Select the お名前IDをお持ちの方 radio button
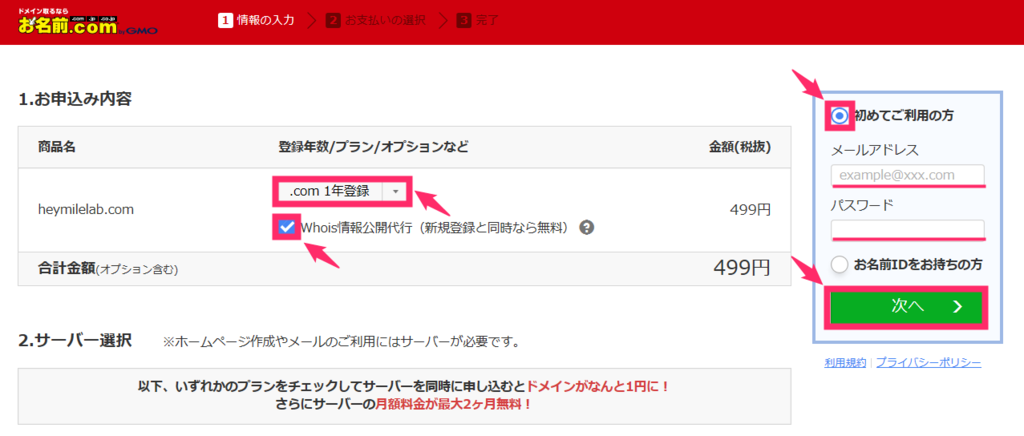Screen dimensions: 1024x436 point(840,264)
